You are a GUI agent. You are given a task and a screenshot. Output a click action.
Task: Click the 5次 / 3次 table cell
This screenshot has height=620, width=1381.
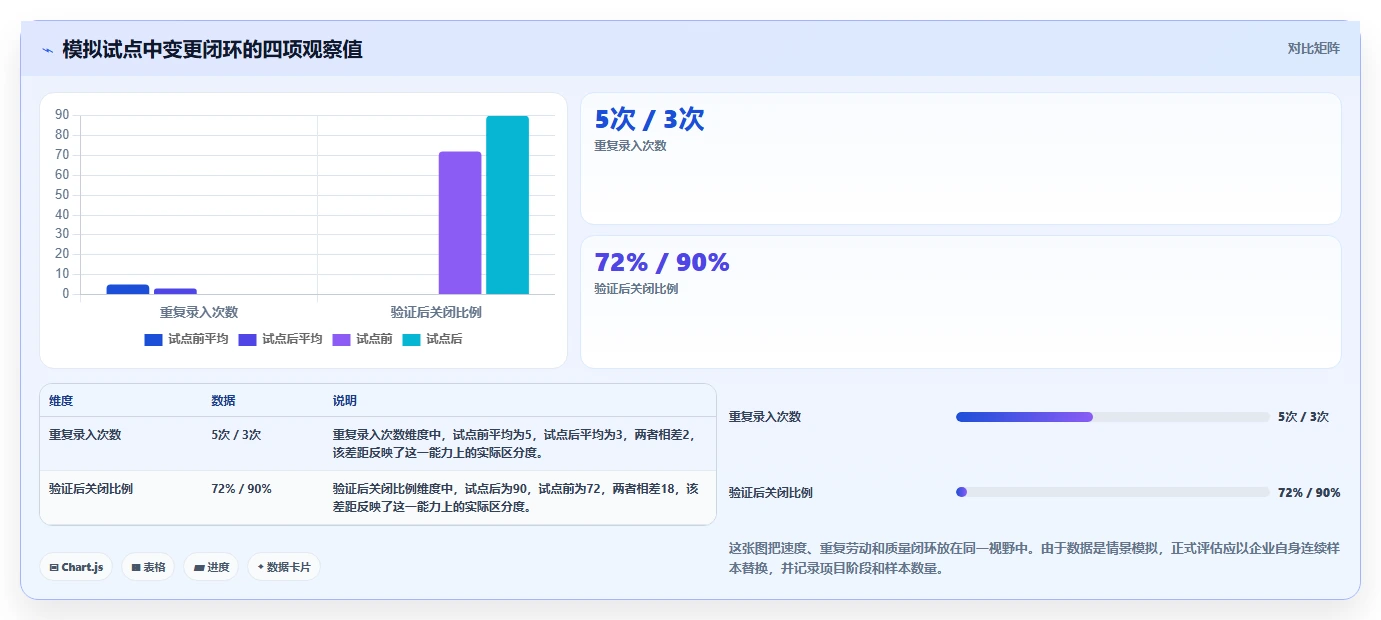coord(236,435)
